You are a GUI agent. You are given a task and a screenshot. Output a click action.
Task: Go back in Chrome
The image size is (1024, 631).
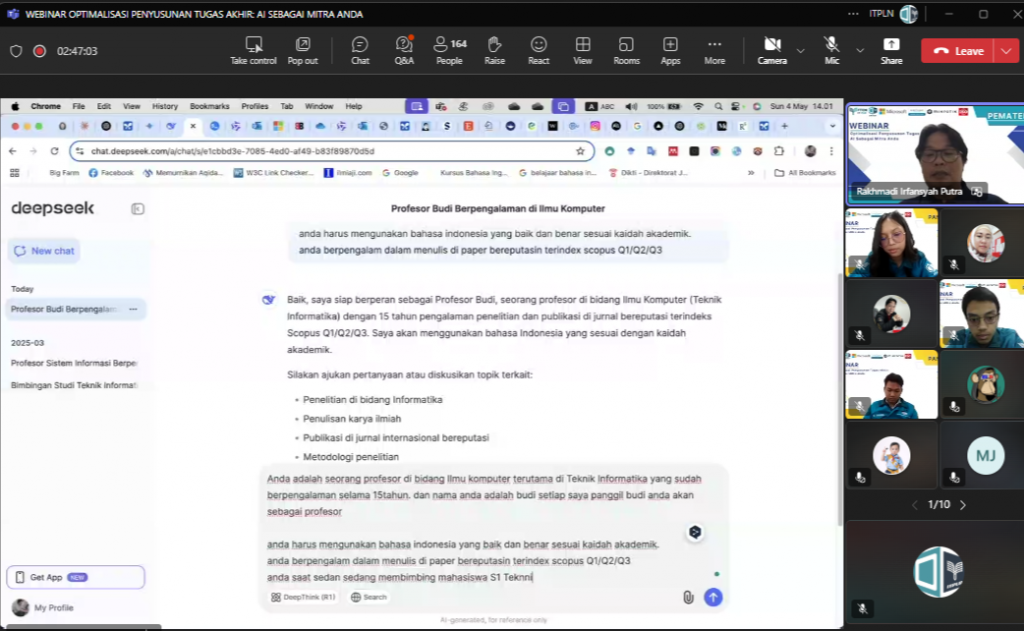13,151
